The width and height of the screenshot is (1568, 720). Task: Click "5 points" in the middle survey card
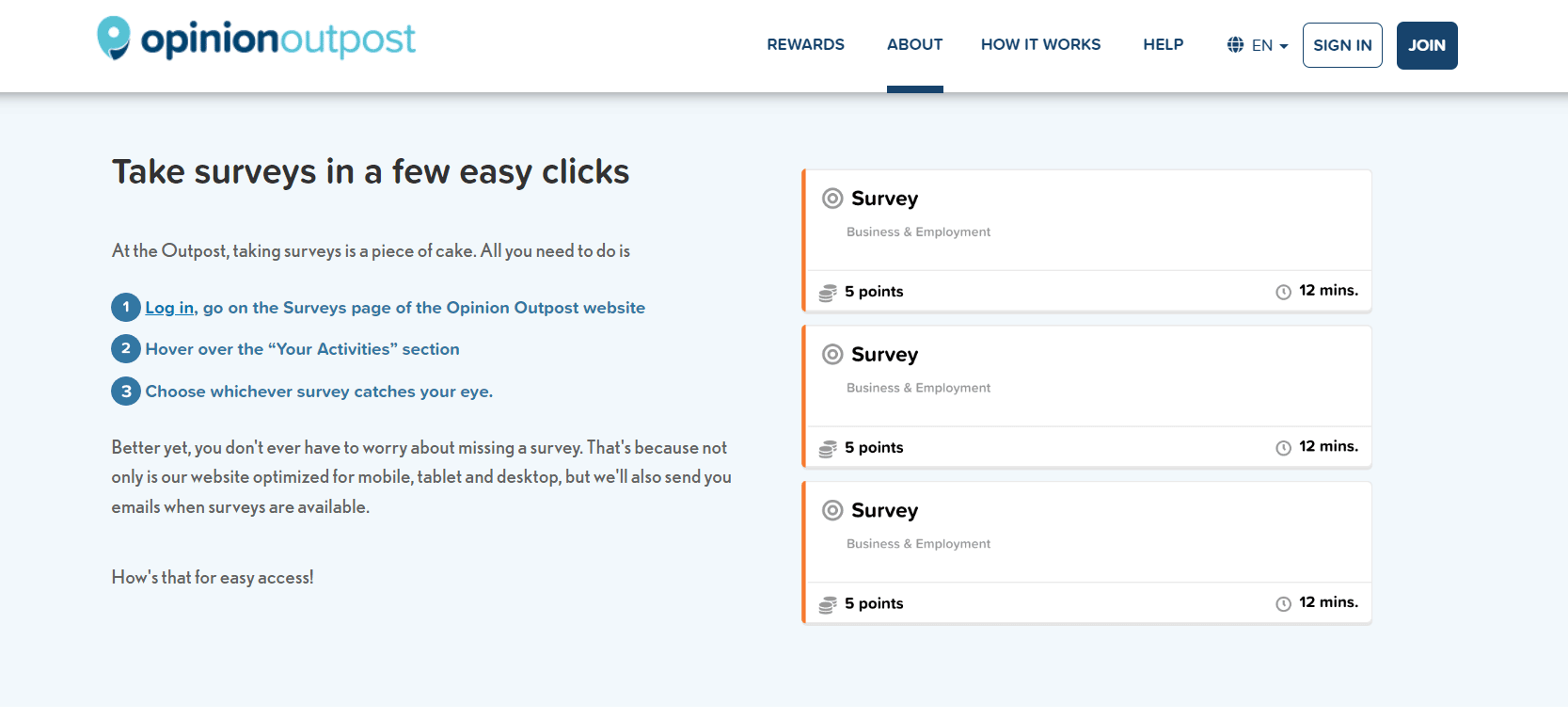coord(874,447)
